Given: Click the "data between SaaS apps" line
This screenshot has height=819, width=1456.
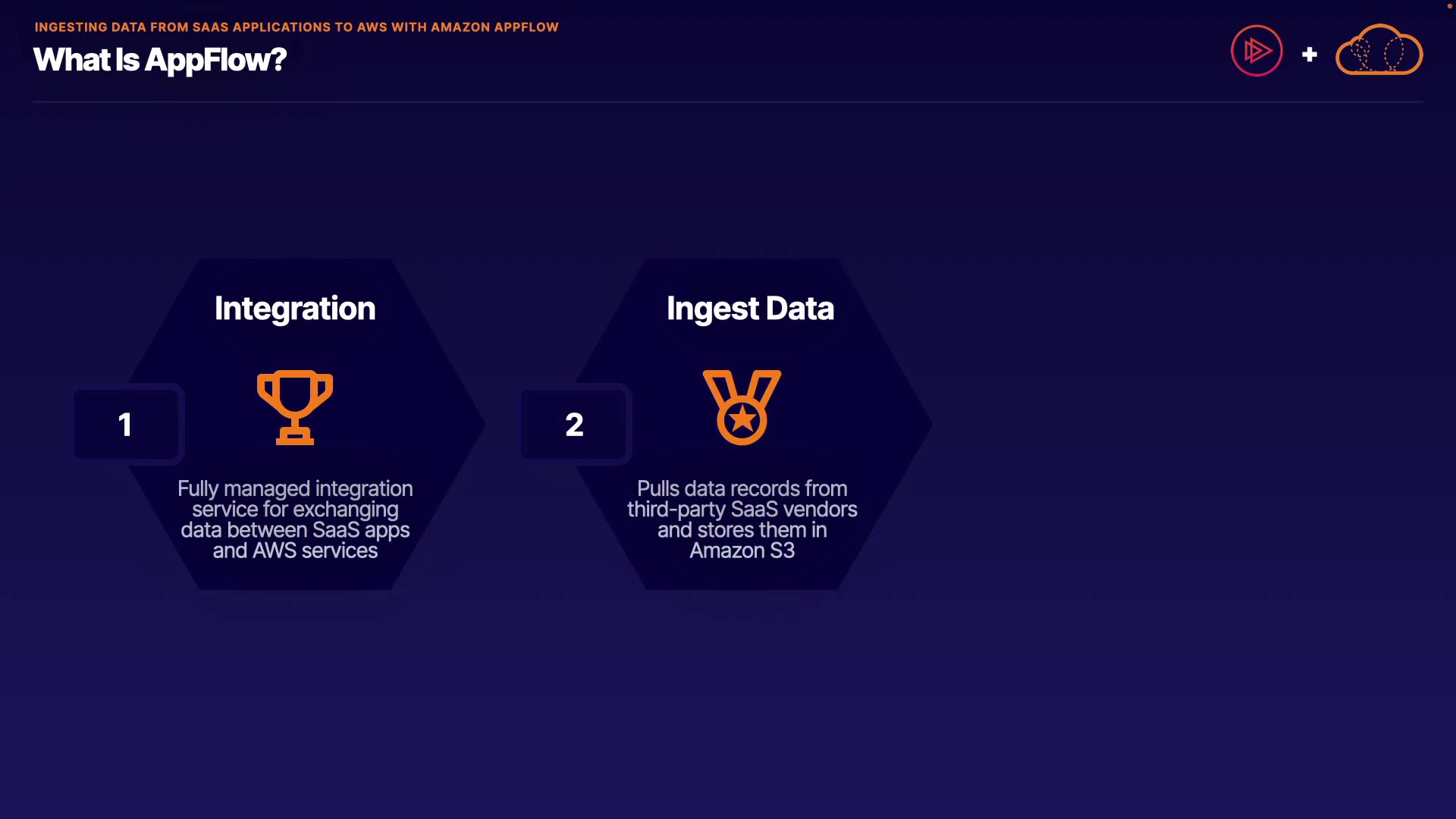Looking at the screenshot, I should (x=295, y=530).
